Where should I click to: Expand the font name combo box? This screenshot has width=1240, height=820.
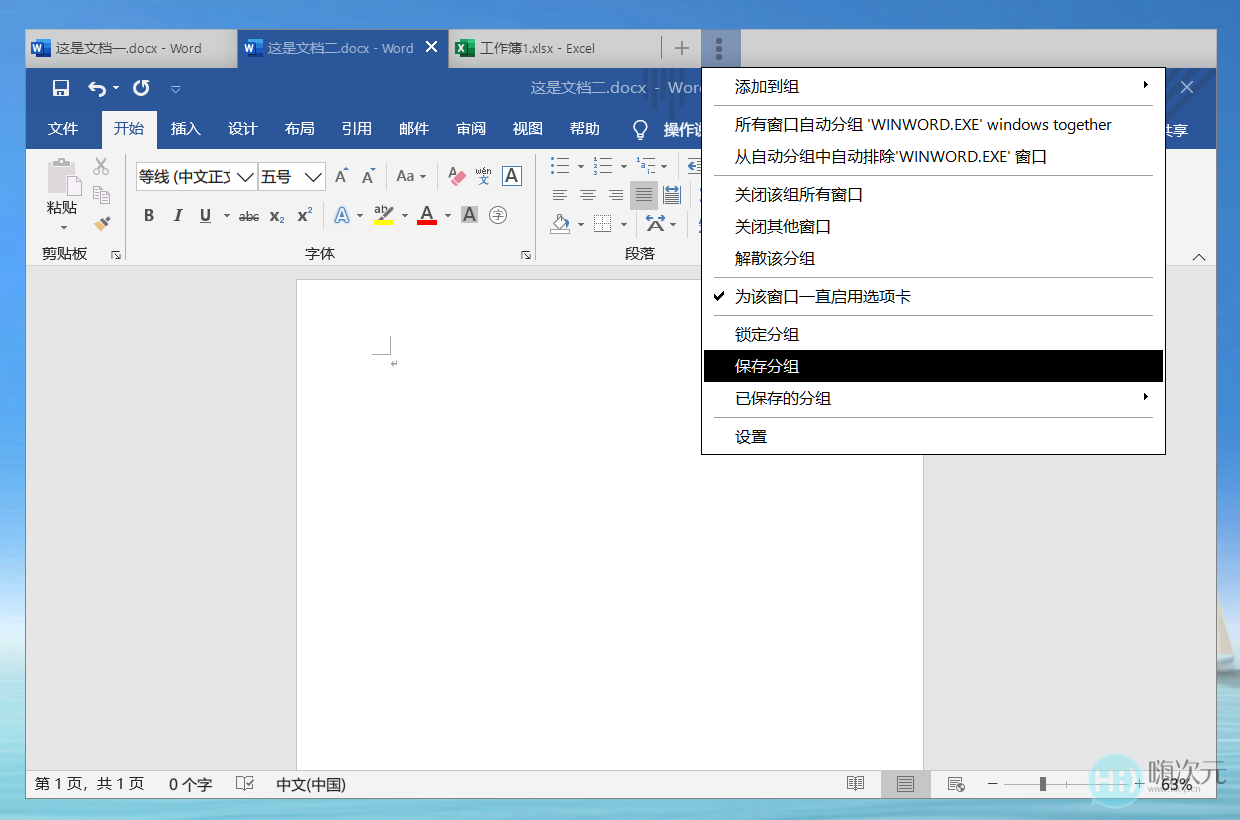click(x=245, y=176)
